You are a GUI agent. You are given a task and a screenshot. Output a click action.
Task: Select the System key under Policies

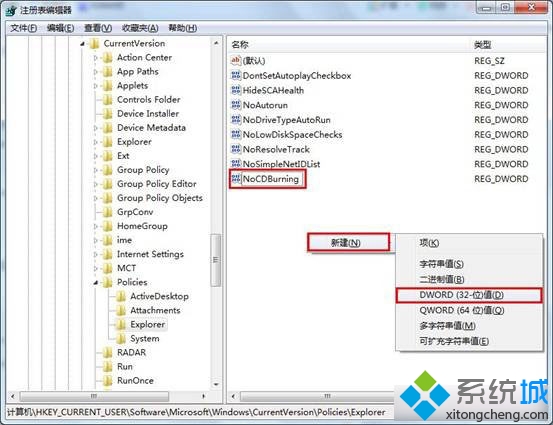pos(145,339)
